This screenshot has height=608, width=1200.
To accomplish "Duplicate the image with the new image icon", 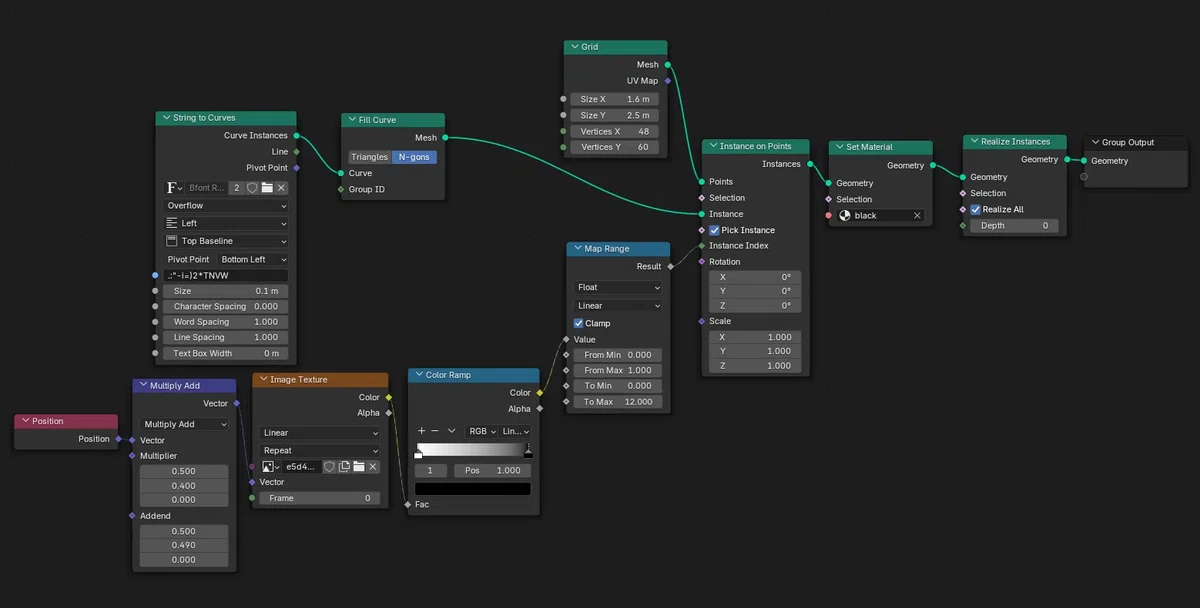I will click(344, 467).
